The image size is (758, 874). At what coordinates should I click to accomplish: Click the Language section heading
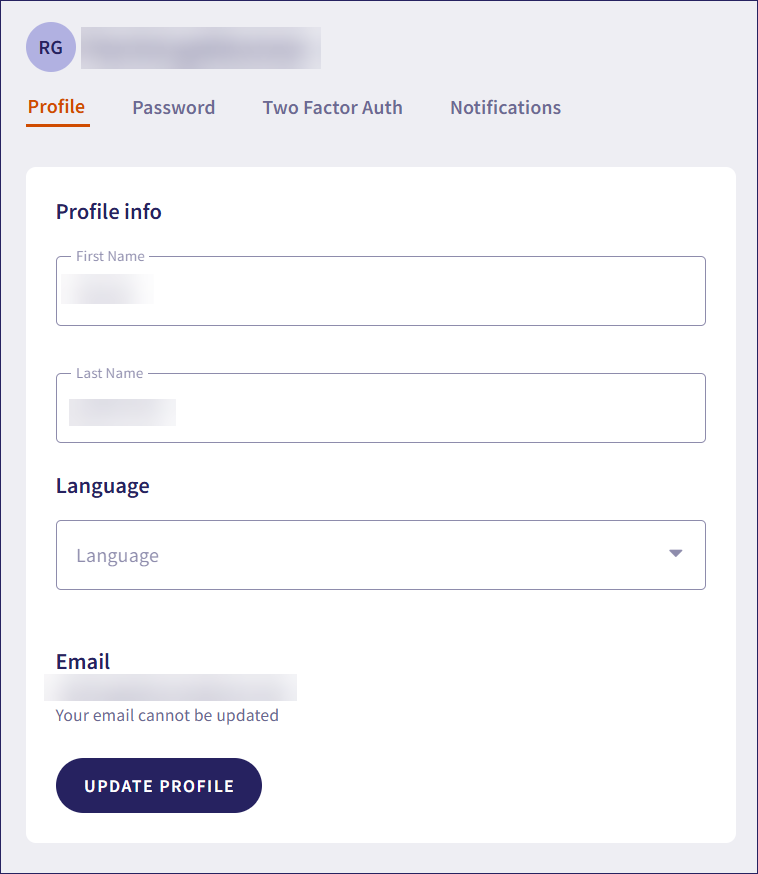(x=102, y=486)
